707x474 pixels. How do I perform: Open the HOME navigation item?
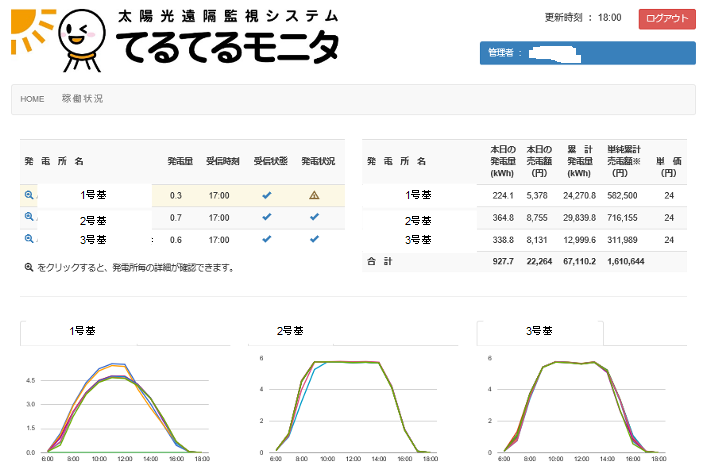tap(32, 99)
